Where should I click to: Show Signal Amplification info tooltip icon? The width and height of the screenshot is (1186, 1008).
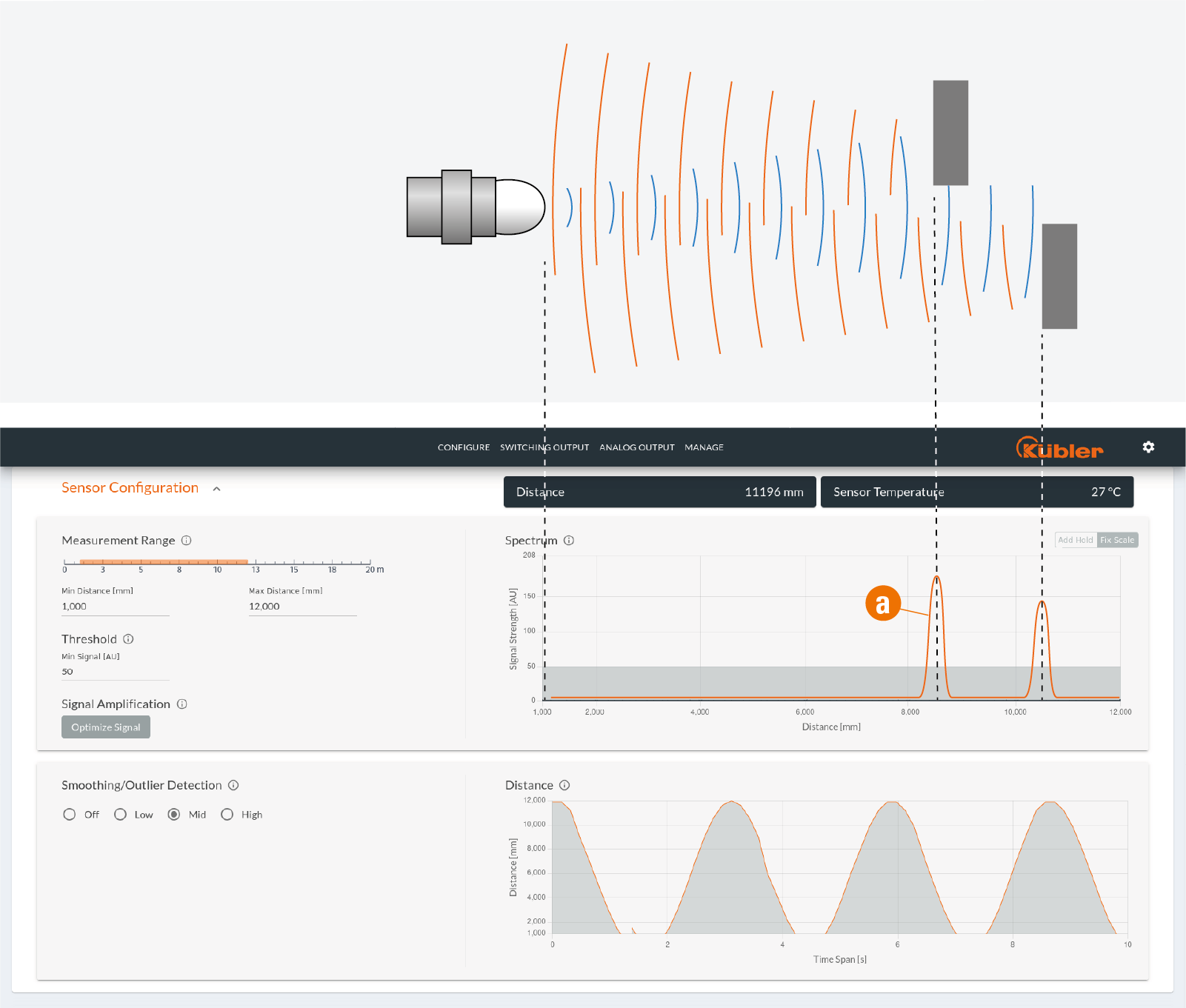(182, 704)
